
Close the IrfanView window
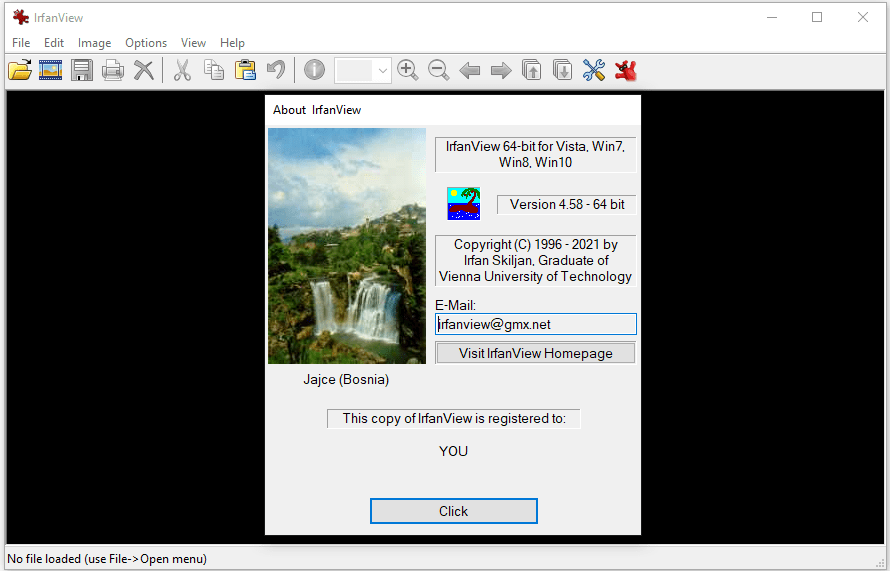click(863, 17)
